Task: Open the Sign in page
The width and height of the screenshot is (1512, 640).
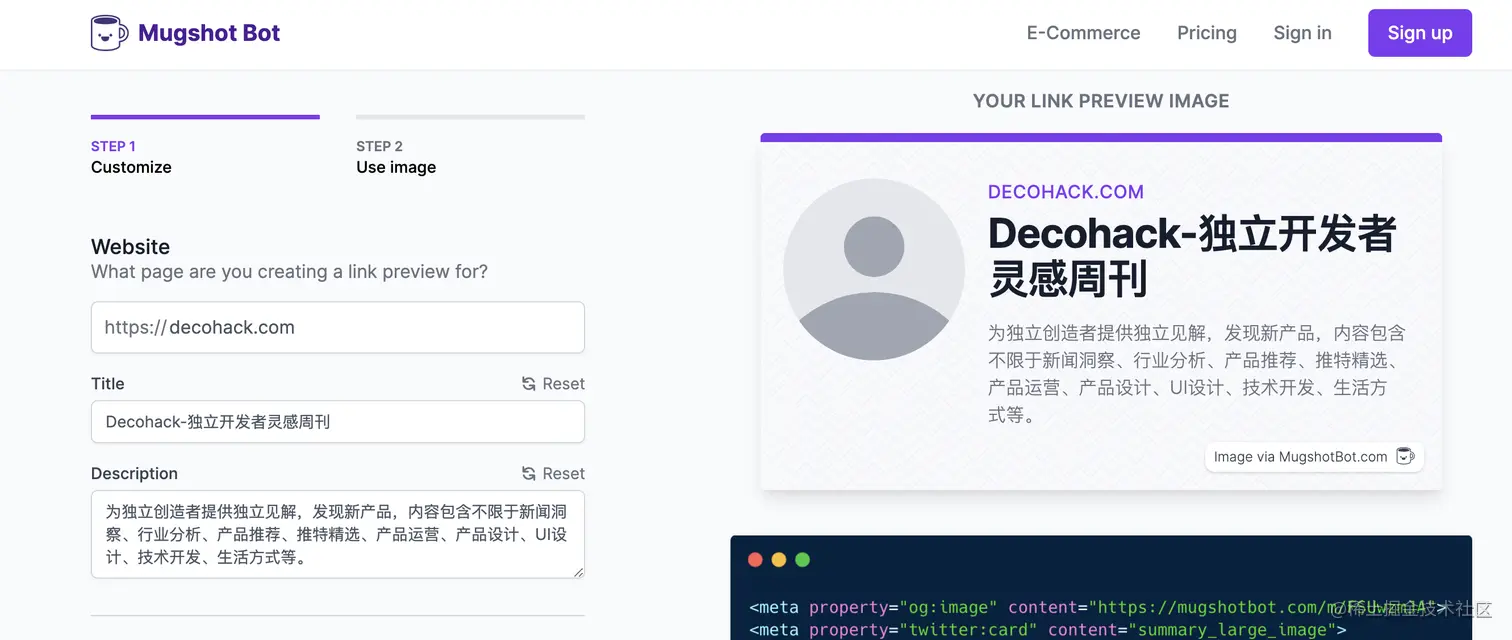Action: pos(1302,33)
